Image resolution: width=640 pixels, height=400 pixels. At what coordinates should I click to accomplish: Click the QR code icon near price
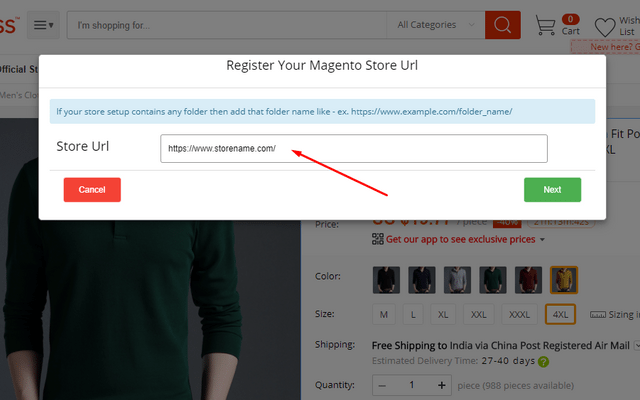pyautogui.click(x=378, y=239)
